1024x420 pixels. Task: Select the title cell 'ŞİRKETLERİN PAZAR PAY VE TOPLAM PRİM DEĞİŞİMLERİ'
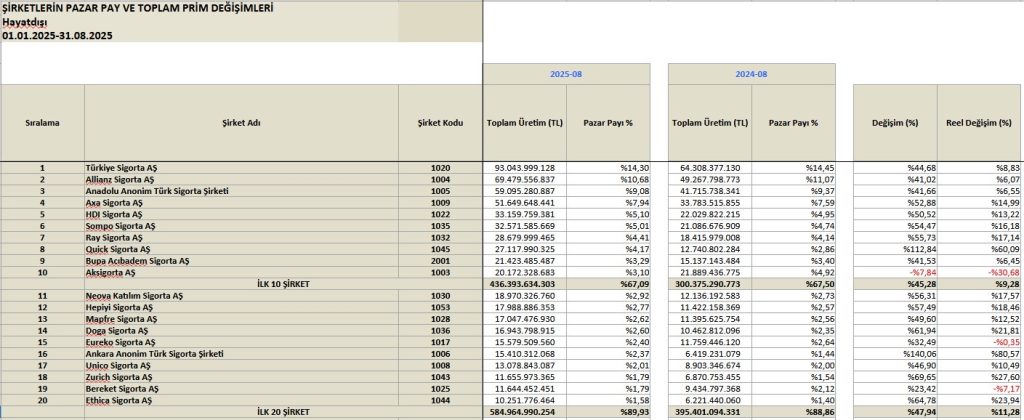(199, 9)
